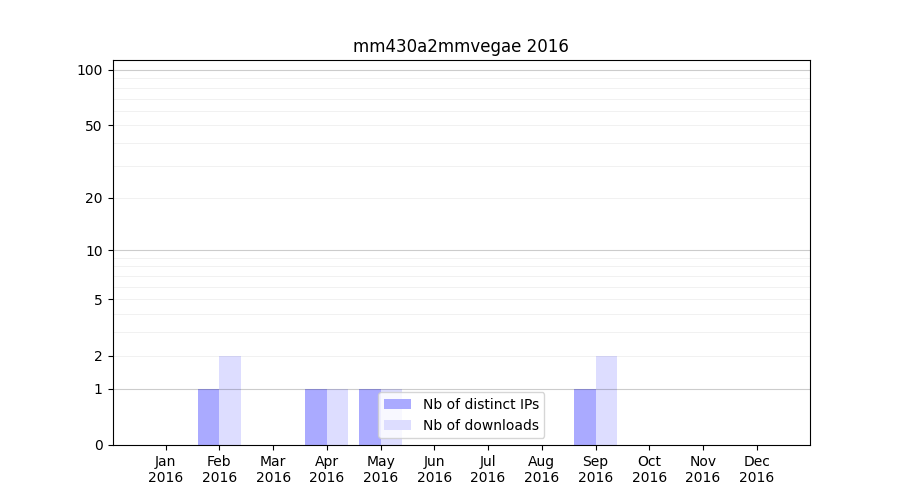
Task: Click the Nb of downloads legend swatch
Action: (397, 425)
